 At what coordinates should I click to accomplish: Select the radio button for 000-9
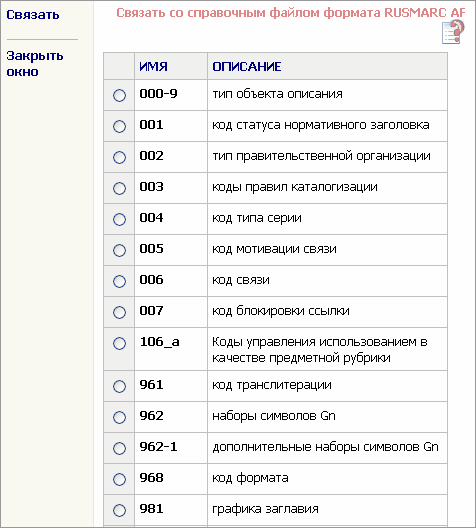point(119,95)
